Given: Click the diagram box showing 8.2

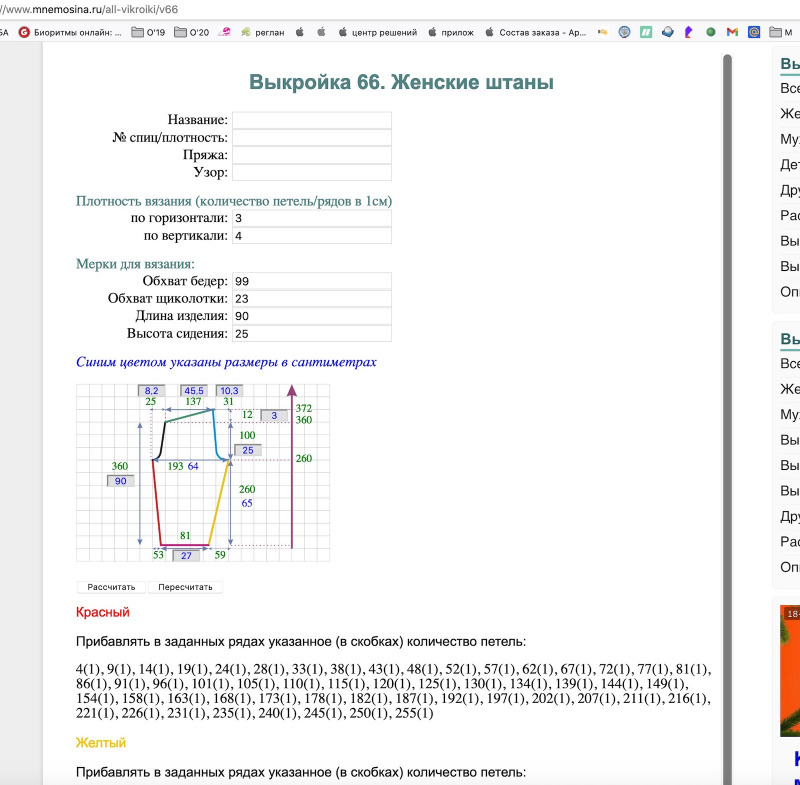Looking at the screenshot, I should (x=151, y=391).
